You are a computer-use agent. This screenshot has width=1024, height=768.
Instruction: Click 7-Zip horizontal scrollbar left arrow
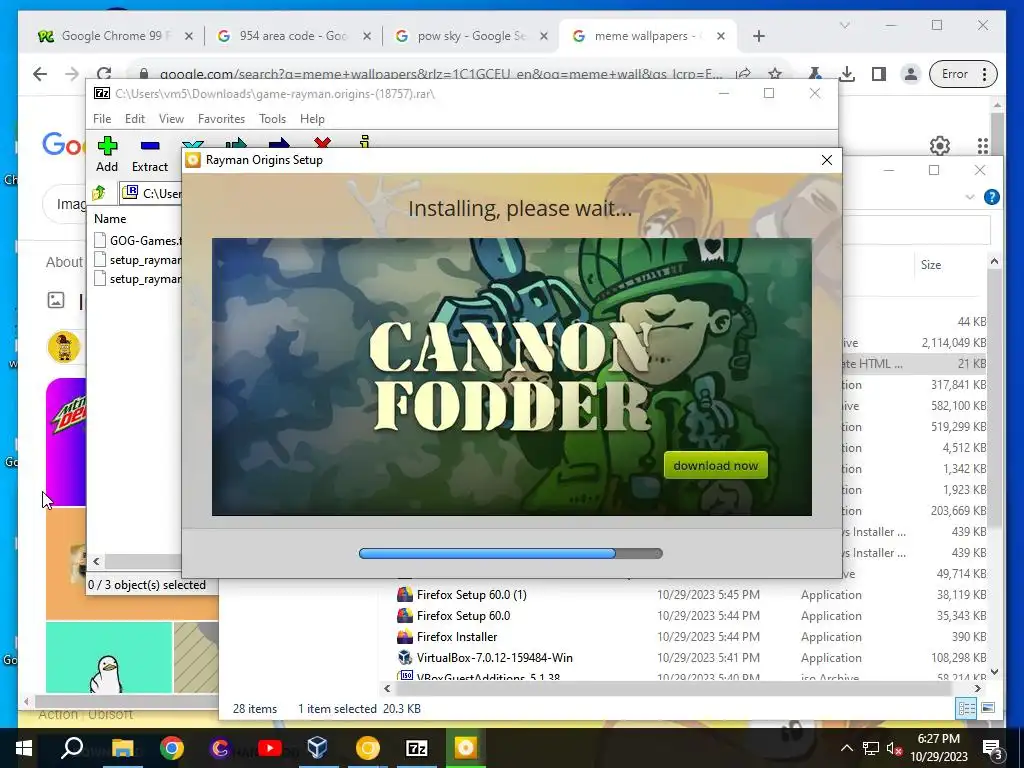(x=97, y=561)
